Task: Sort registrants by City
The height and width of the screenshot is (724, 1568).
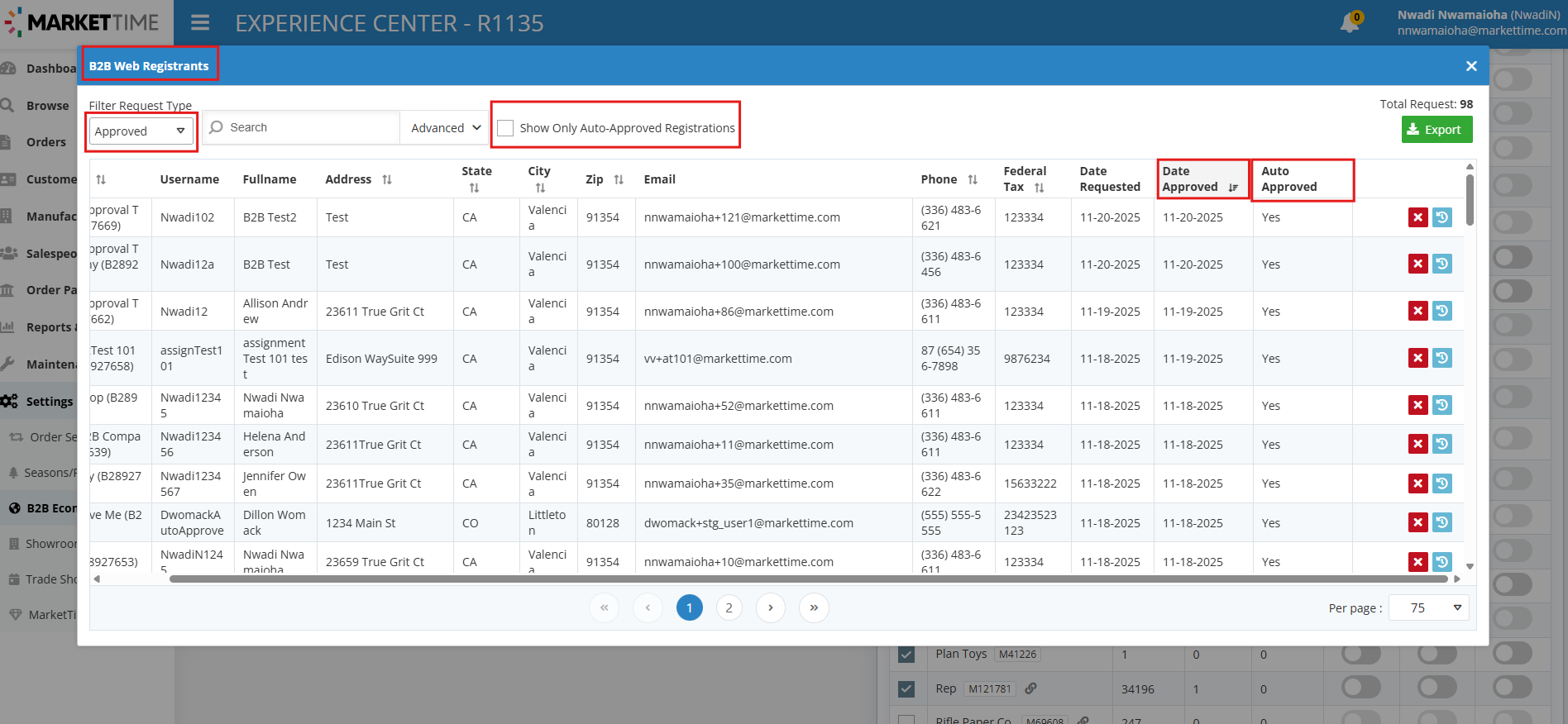Action: click(x=540, y=188)
